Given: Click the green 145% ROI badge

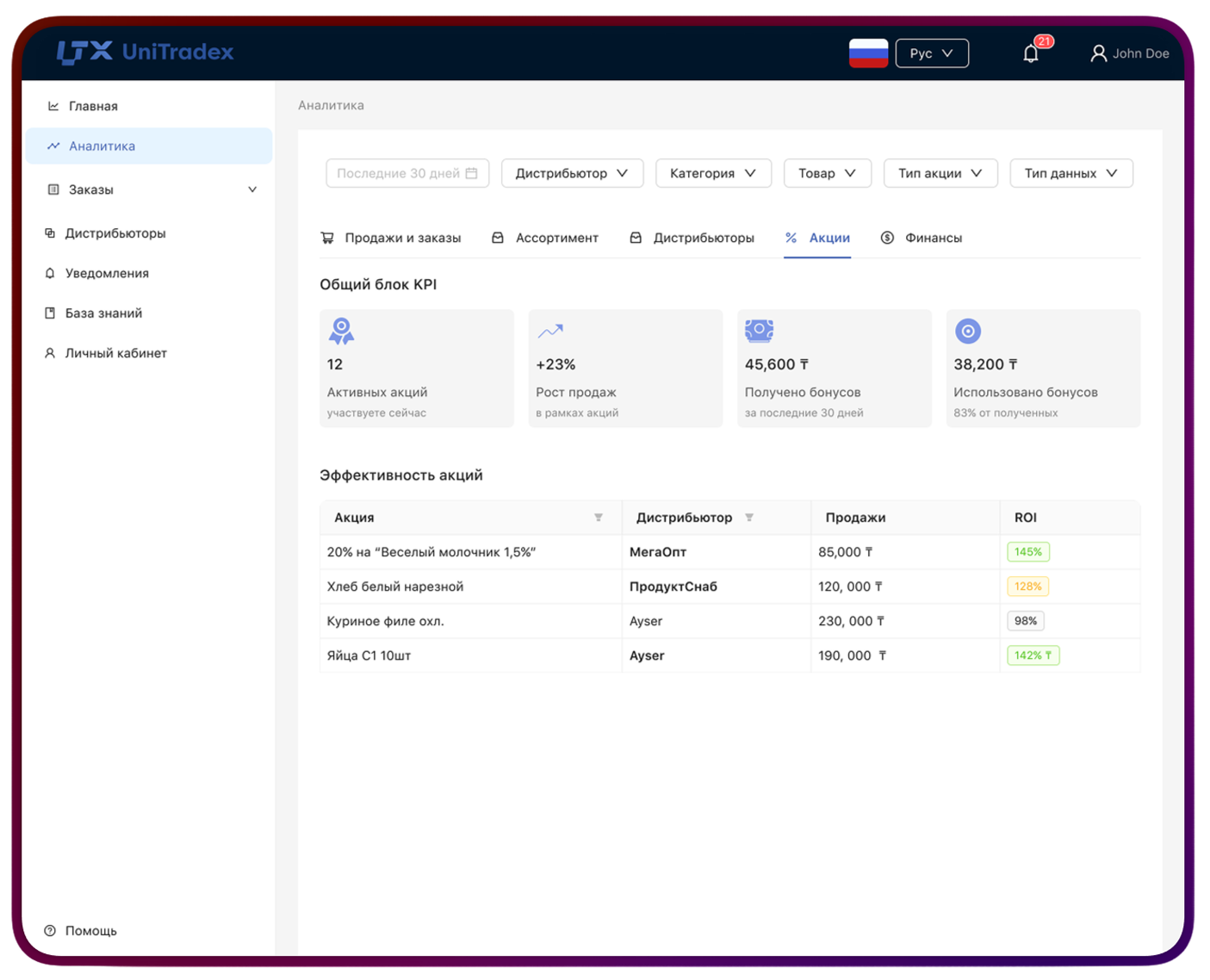Looking at the screenshot, I should tap(1027, 552).
